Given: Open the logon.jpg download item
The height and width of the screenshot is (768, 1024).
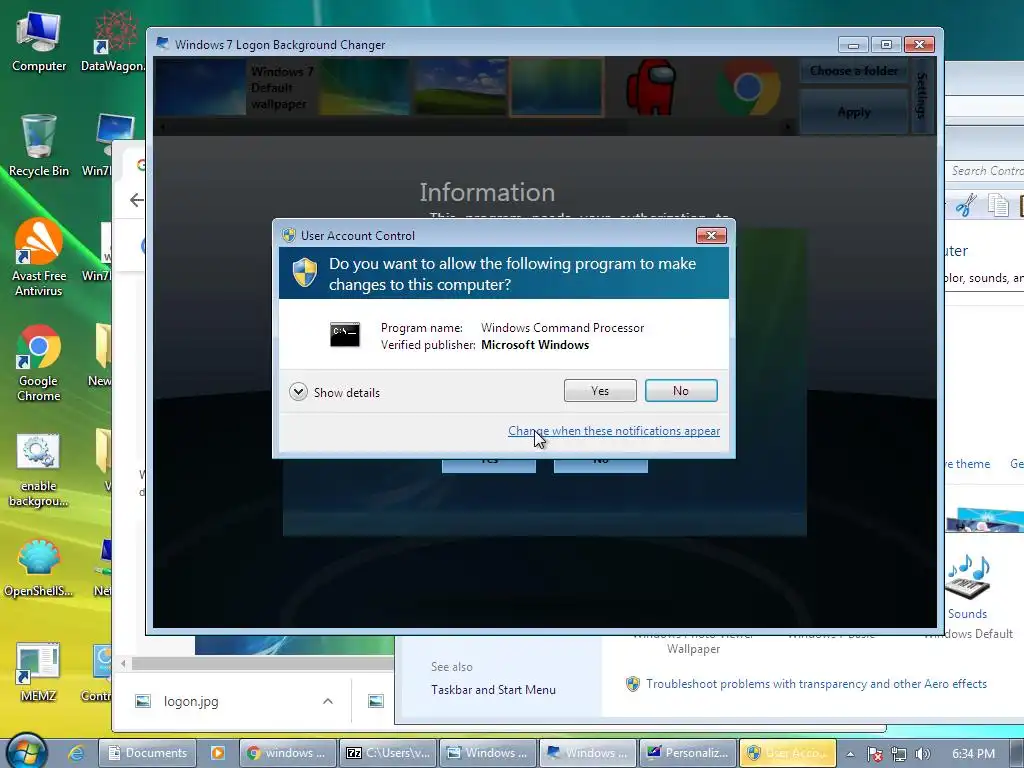Looking at the screenshot, I should [191, 701].
